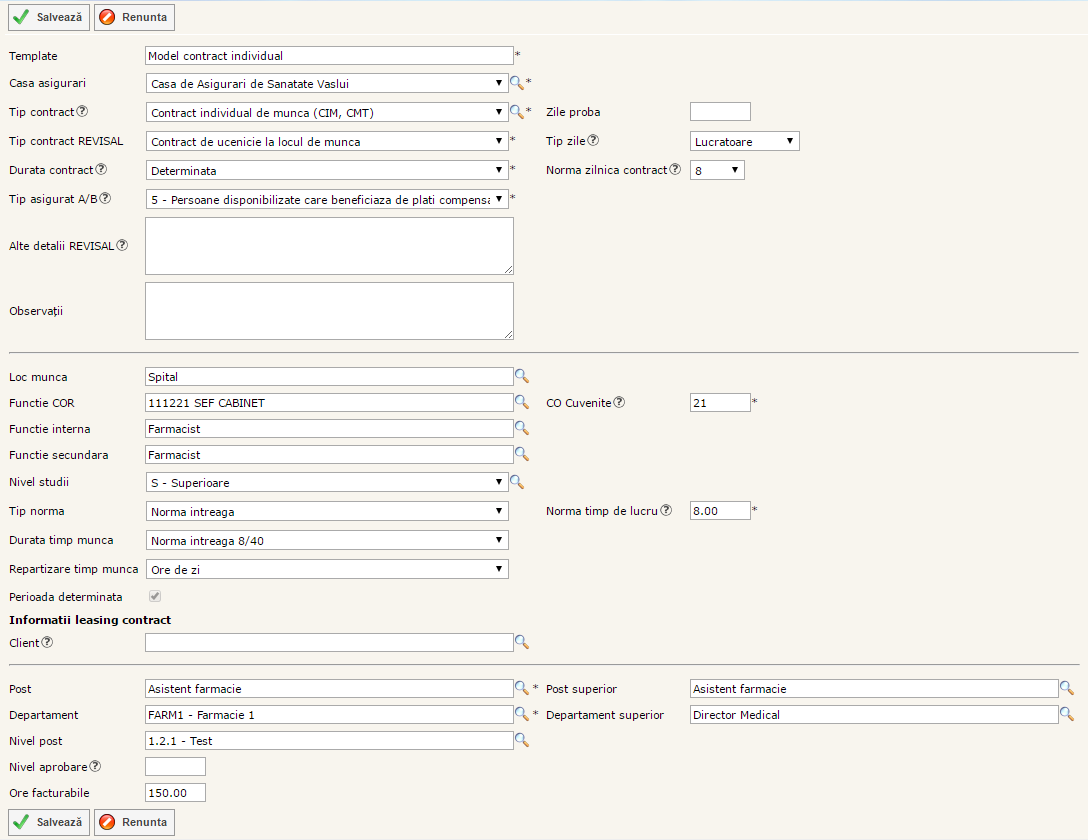Click the Ore facturabile input field

click(175, 793)
